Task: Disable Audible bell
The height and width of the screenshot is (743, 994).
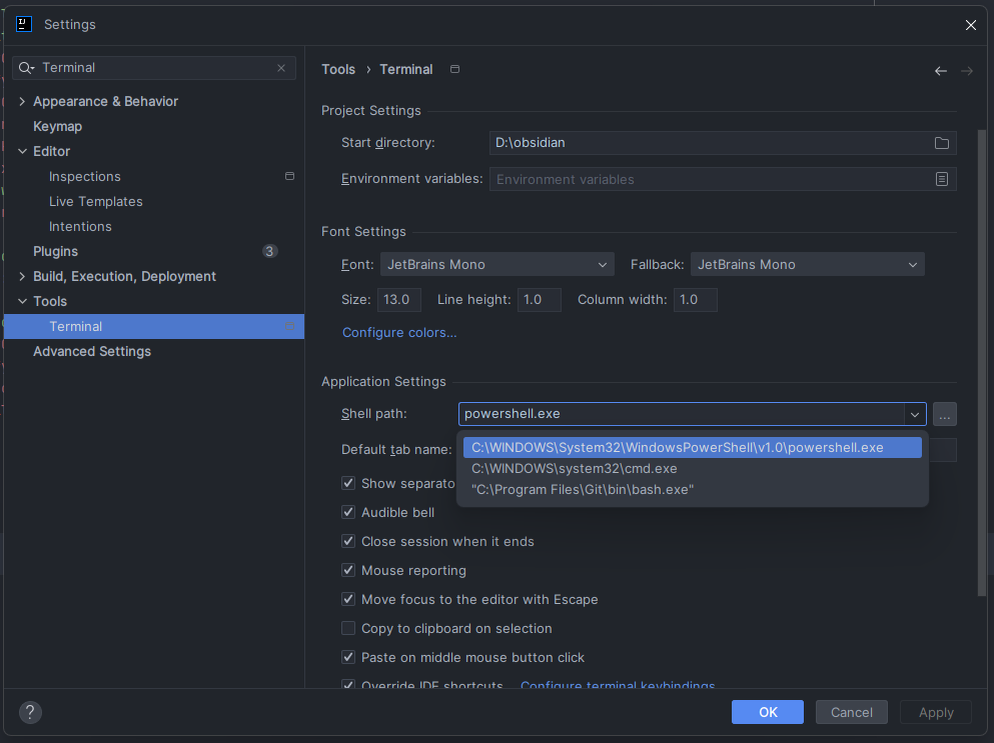Action: coord(348,512)
